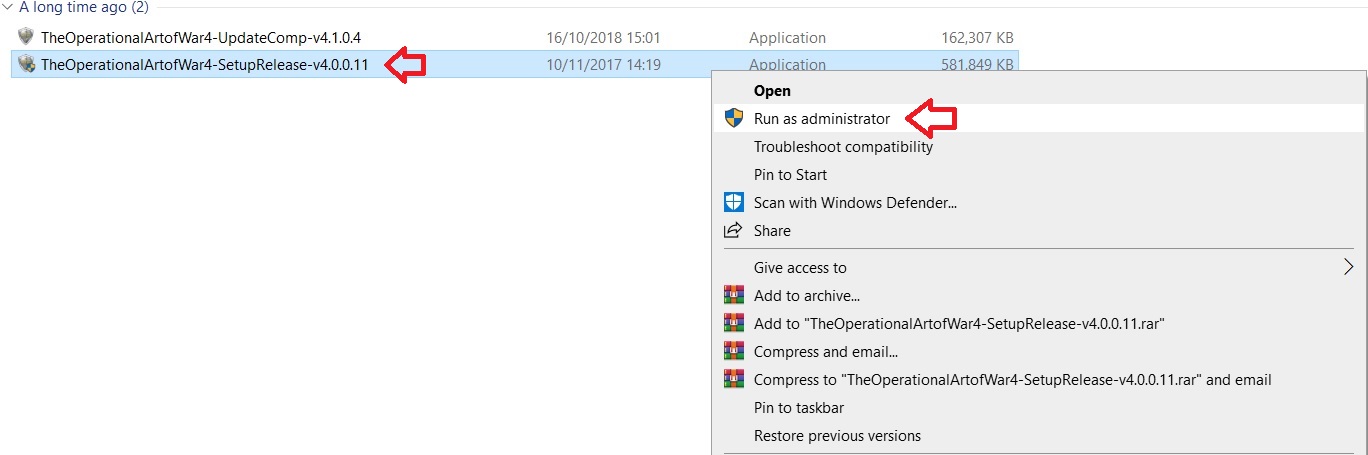Choose Compress to "...v4.0.0.11.rar" and email
Viewport: 1368px width, 455px height.
[1013, 380]
